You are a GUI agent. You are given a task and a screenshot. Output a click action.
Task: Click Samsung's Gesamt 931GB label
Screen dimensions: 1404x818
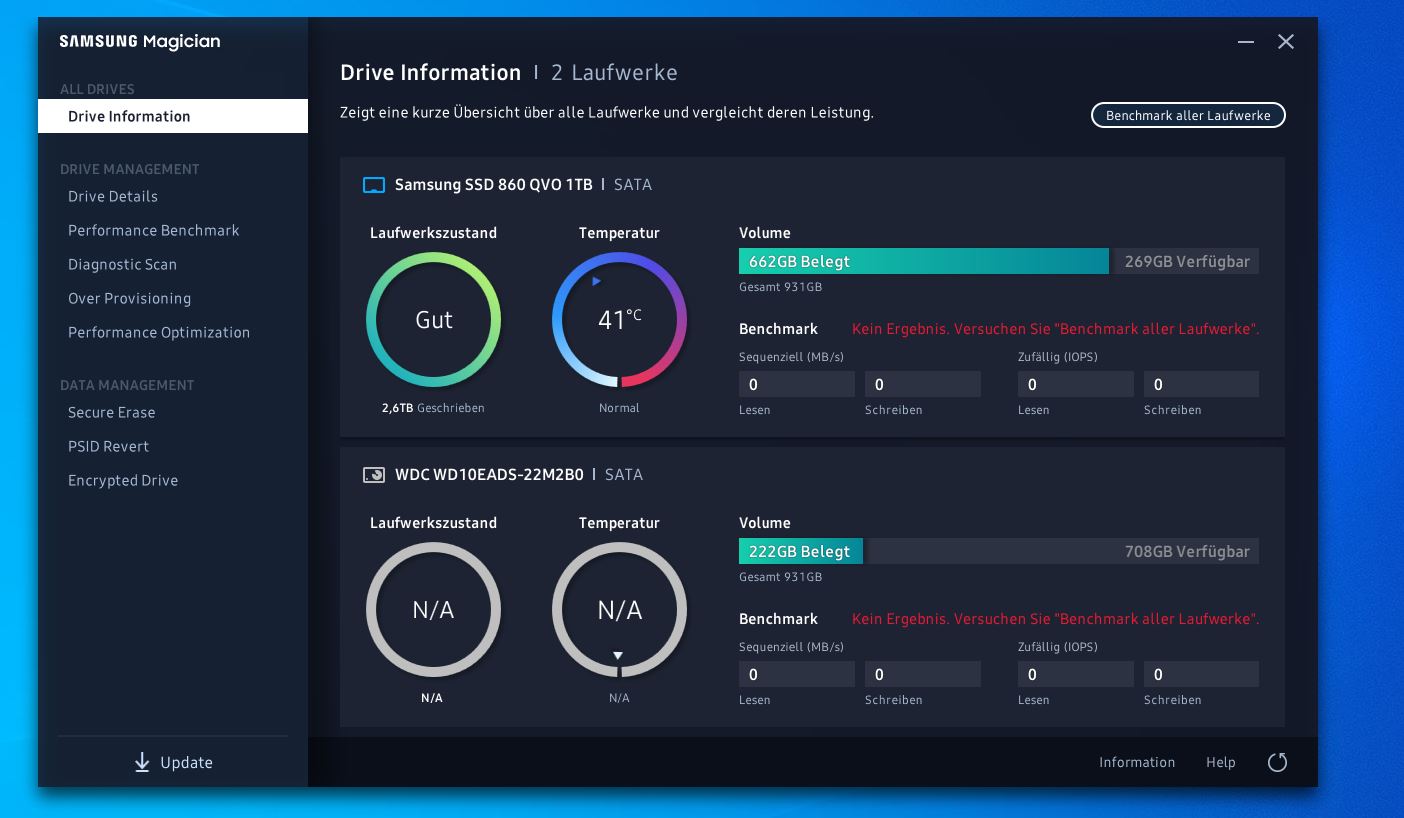[781, 288]
